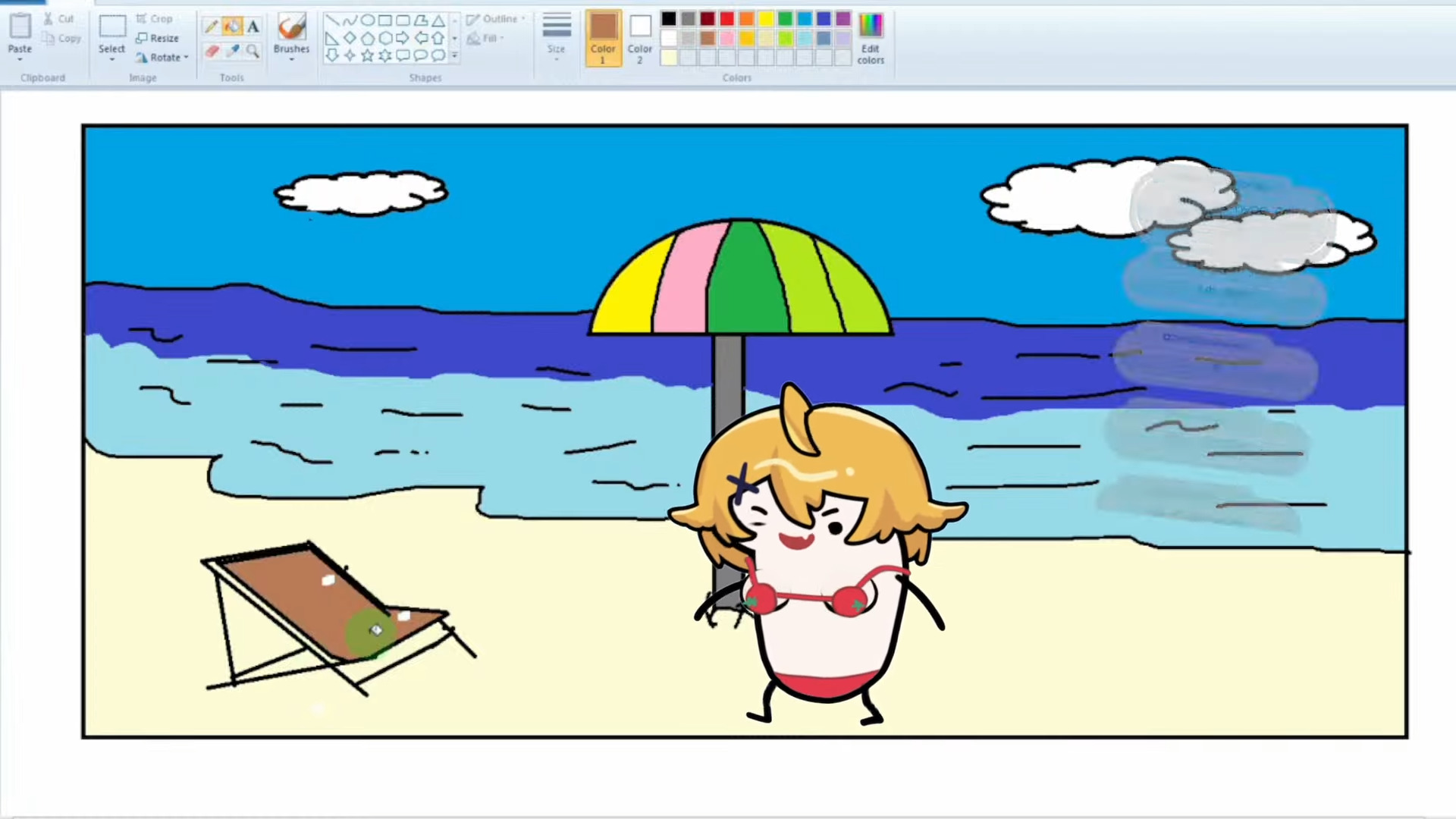
Task: Select the Text tool
Action: (x=253, y=27)
